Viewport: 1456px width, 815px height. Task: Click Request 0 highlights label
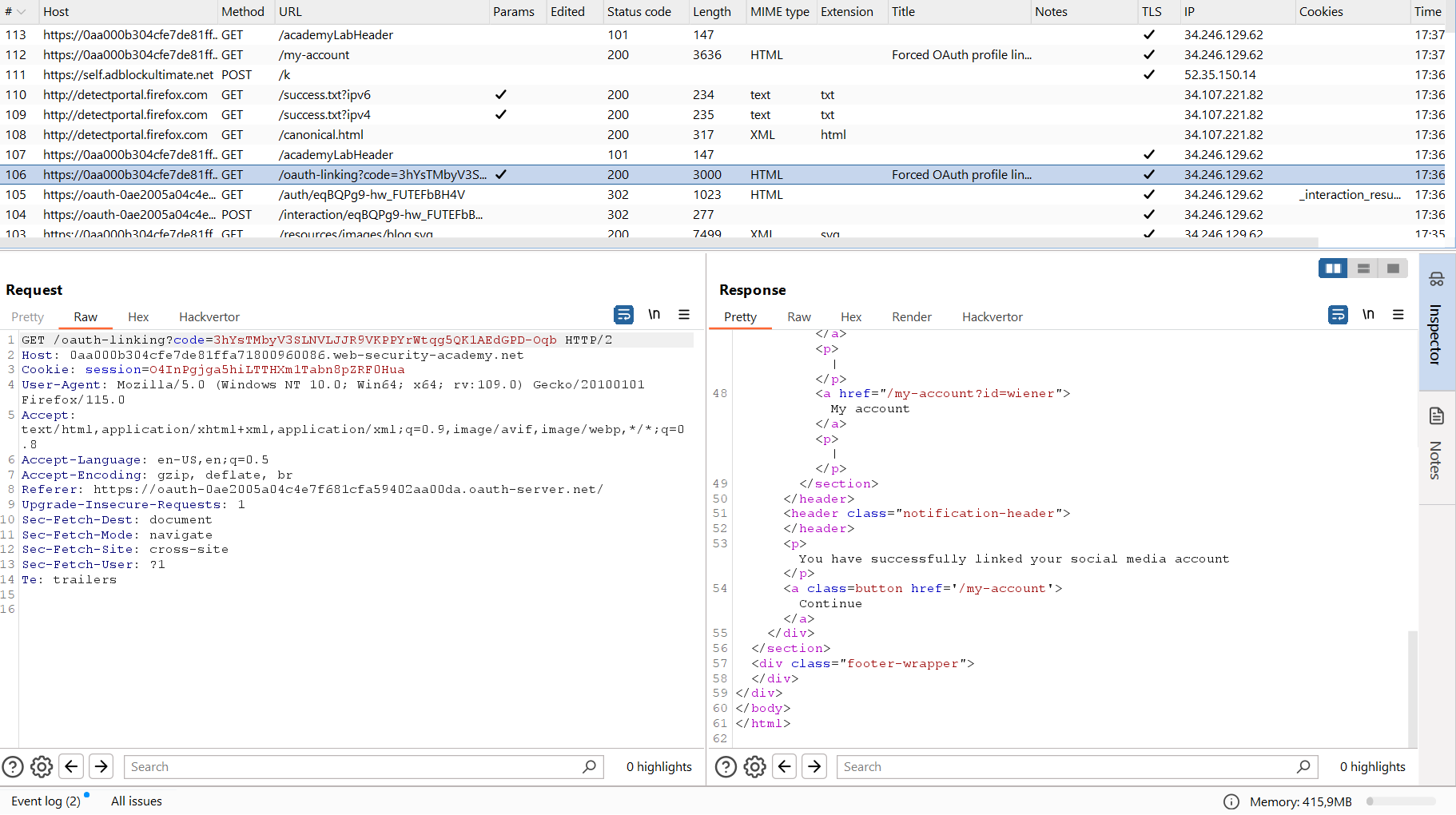tap(659, 767)
